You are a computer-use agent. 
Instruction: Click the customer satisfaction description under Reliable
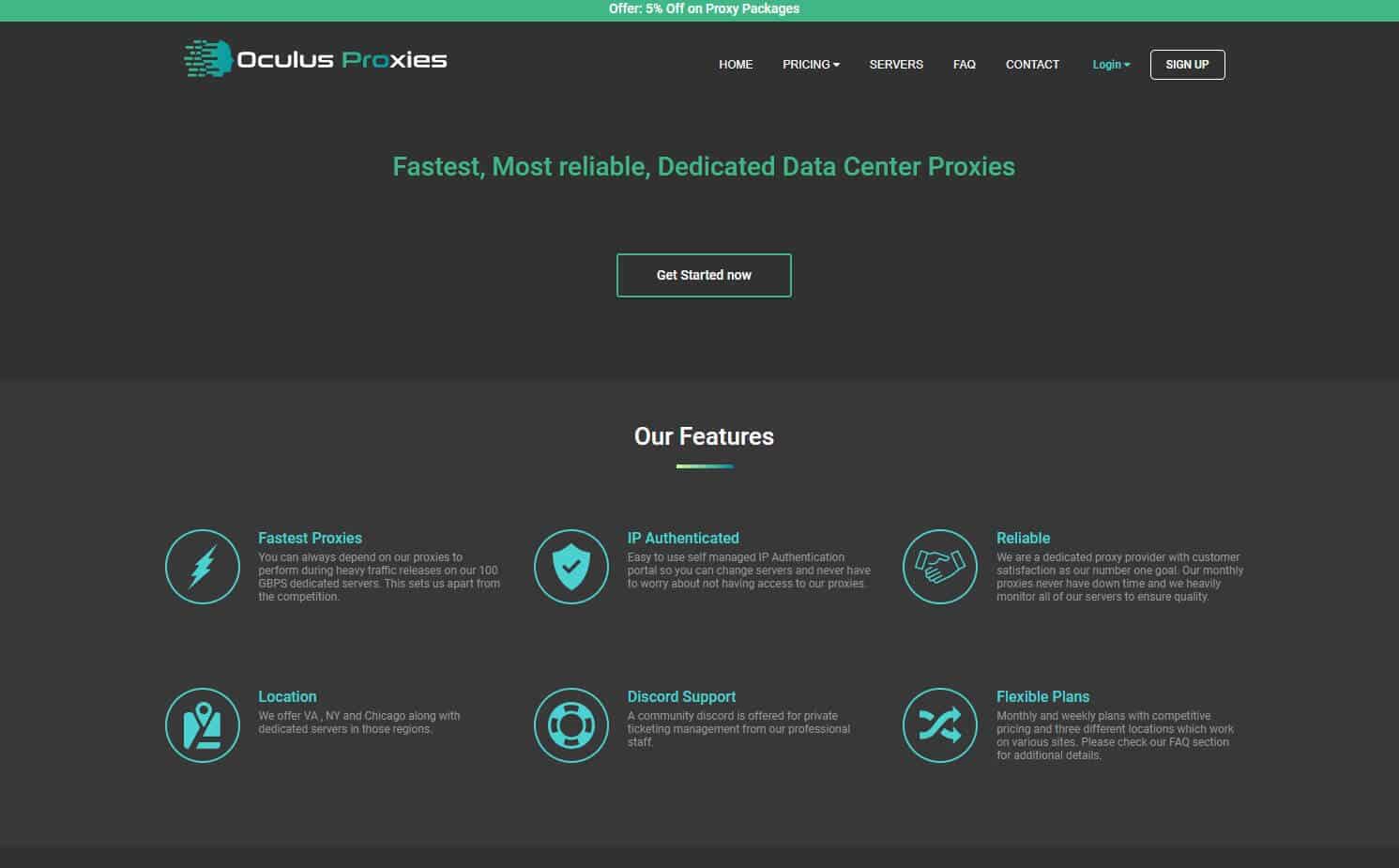(x=1119, y=577)
